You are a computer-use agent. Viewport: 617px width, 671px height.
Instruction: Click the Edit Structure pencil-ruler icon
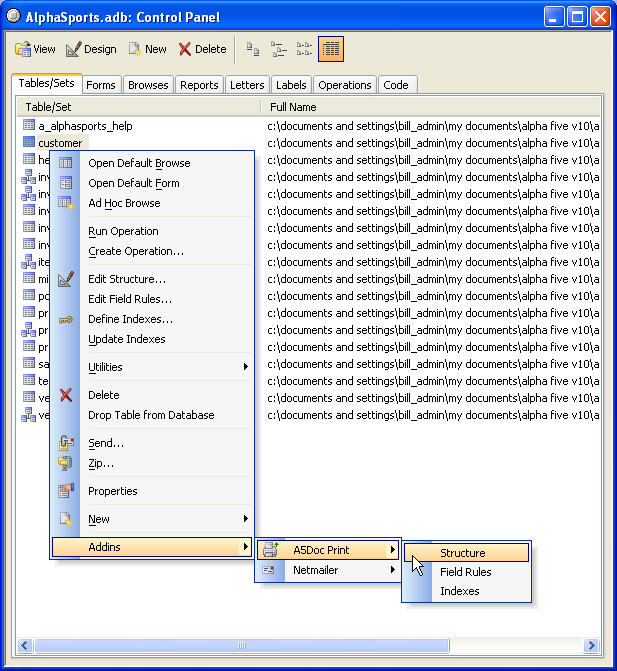click(x=66, y=279)
